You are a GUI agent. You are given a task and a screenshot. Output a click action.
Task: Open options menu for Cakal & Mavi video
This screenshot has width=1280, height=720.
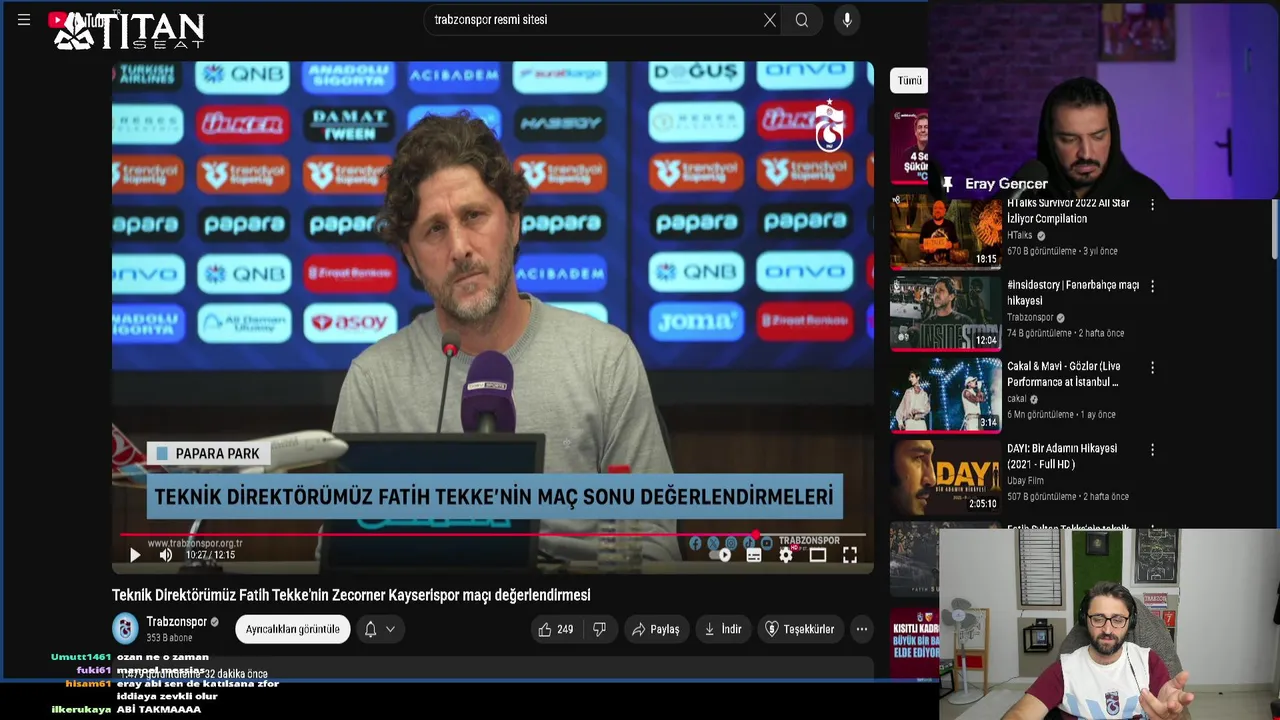[x=1152, y=368]
